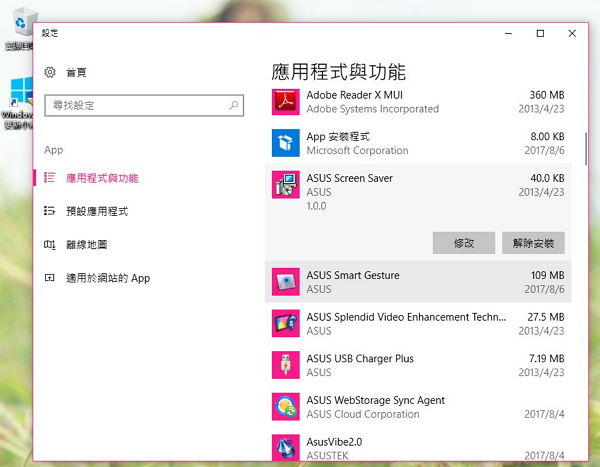Click the ASUS Screen Saver icon
This screenshot has height=467, width=600.
(285, 185)
